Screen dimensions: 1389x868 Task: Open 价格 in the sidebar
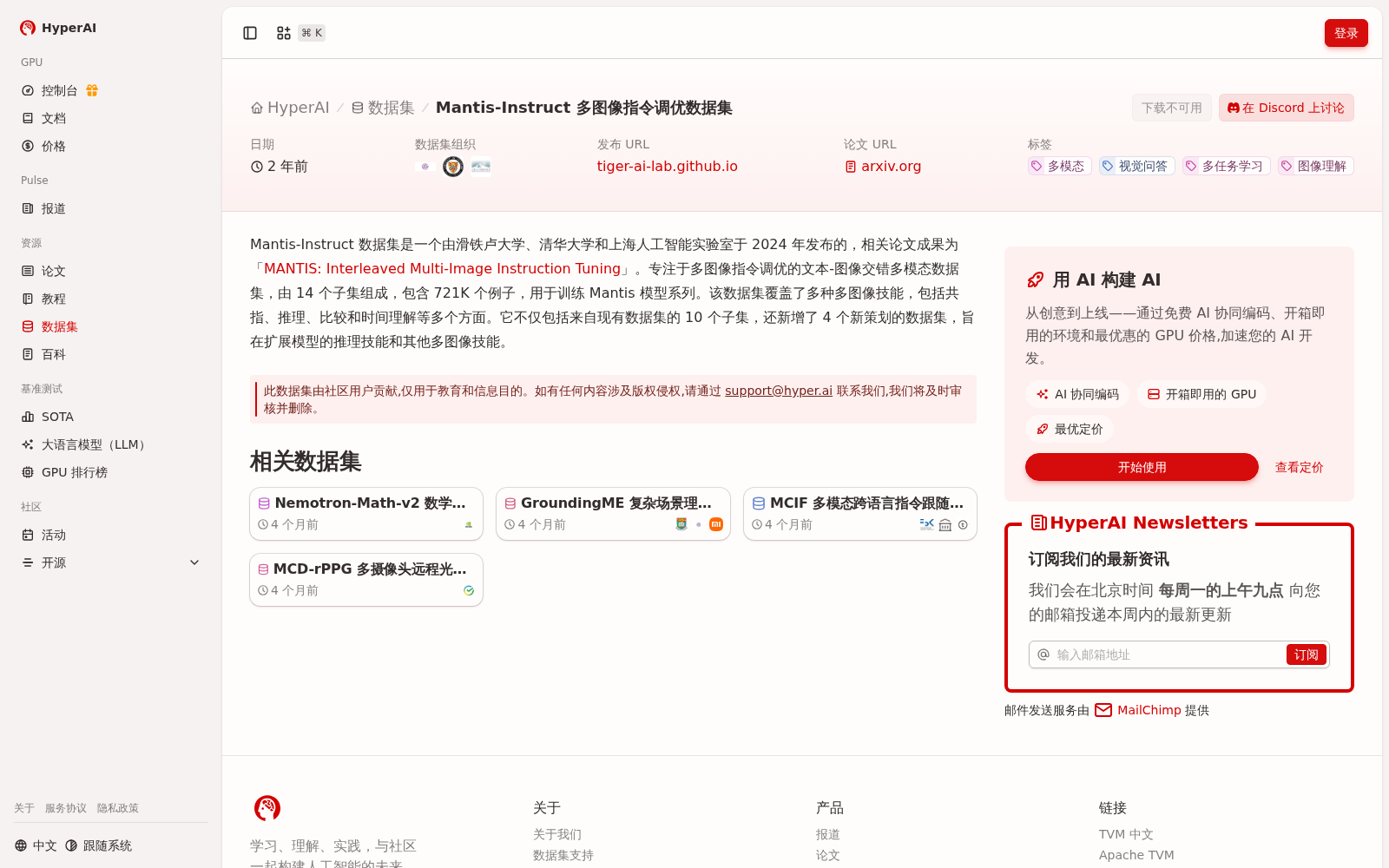pyautogui.click(x=111, y=146)
